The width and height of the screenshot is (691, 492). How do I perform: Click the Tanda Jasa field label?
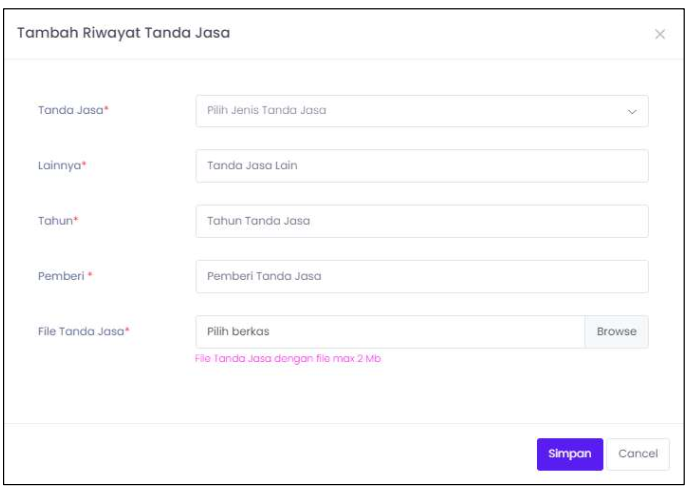pyautogui.click(x=70, y=111)
